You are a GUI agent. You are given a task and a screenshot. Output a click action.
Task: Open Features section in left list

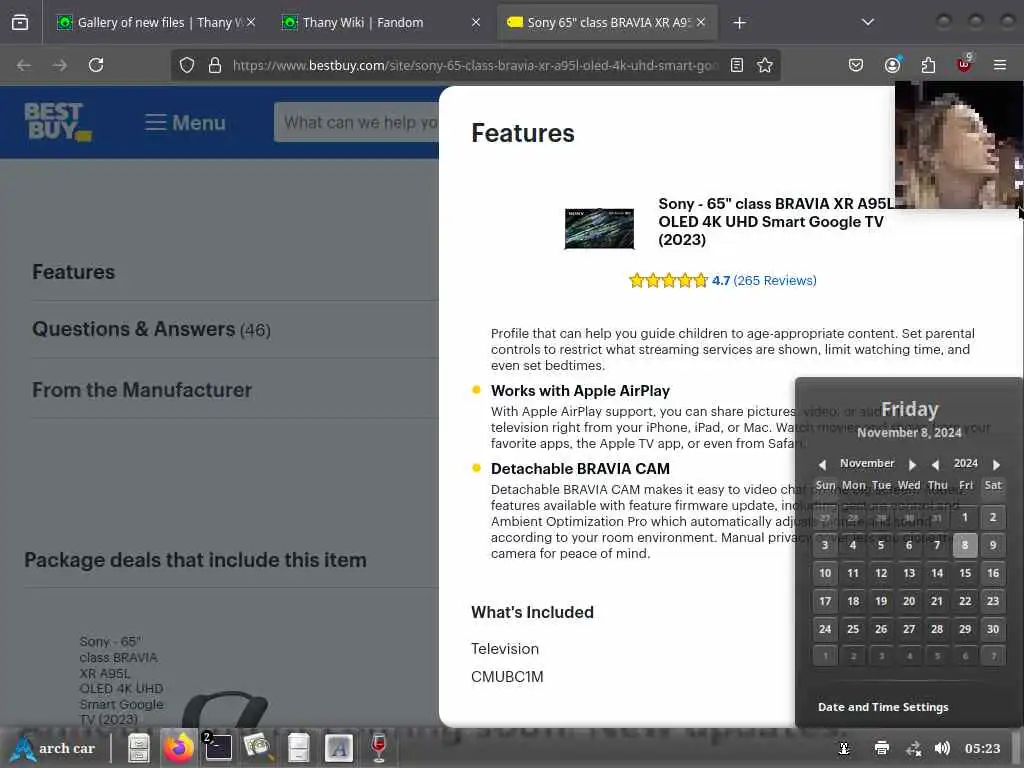73,272
